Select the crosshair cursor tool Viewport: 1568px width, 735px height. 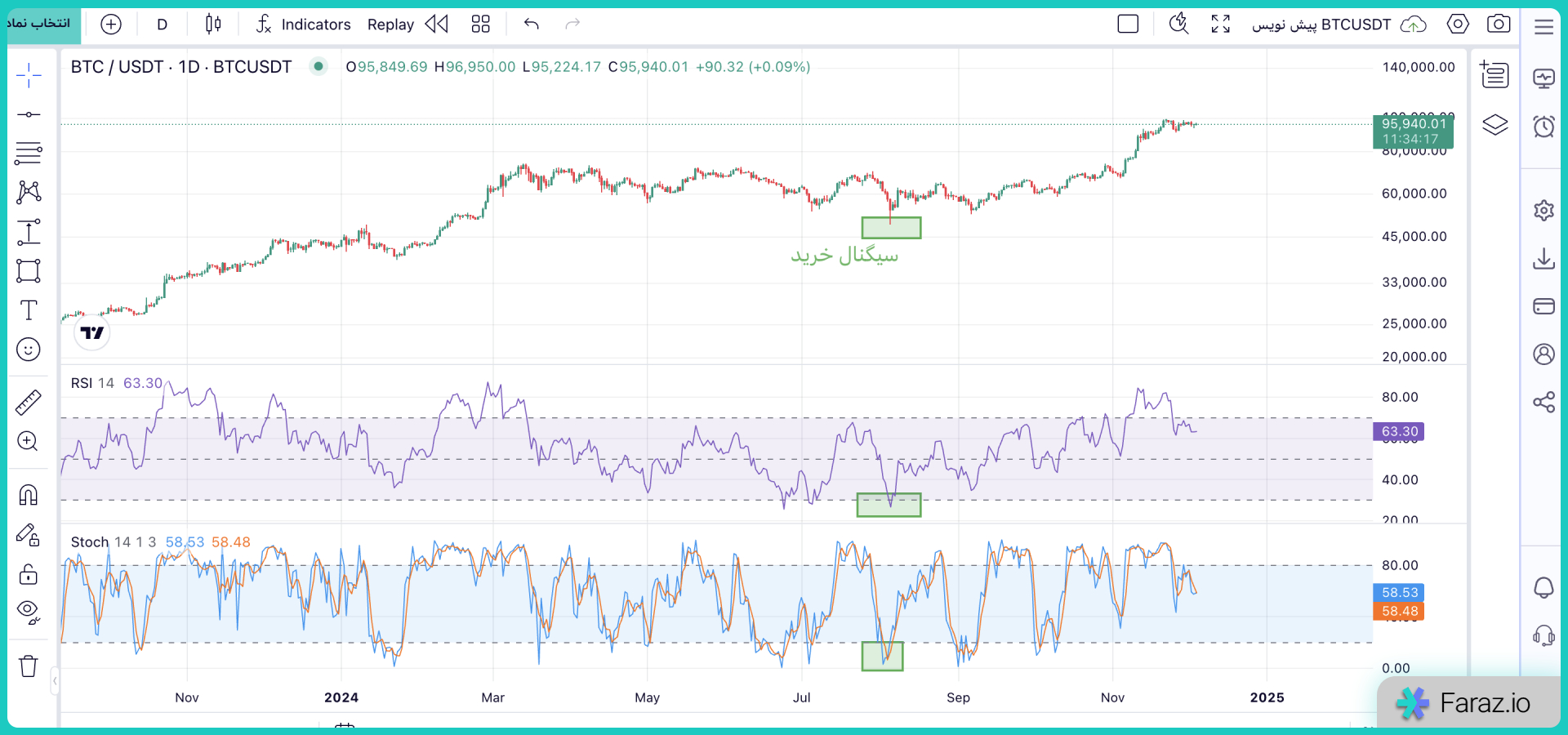29,75
